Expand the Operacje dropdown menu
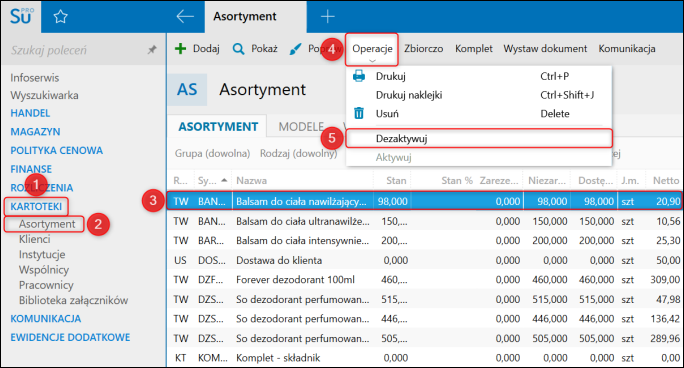This screenshot has height=368, width=684. click(372, 49)
